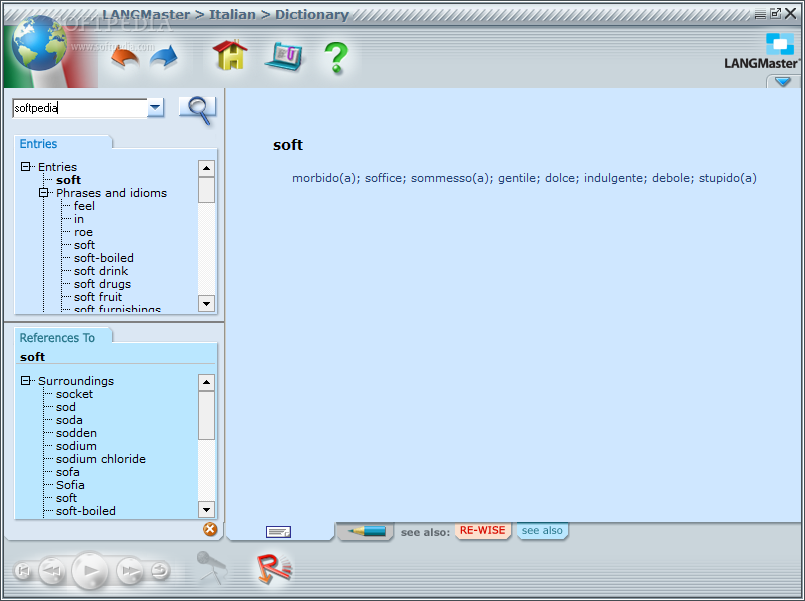Select 'sodium chloride' in Surroundings
This screenshot has height=601, width=805.
[101, 459]
